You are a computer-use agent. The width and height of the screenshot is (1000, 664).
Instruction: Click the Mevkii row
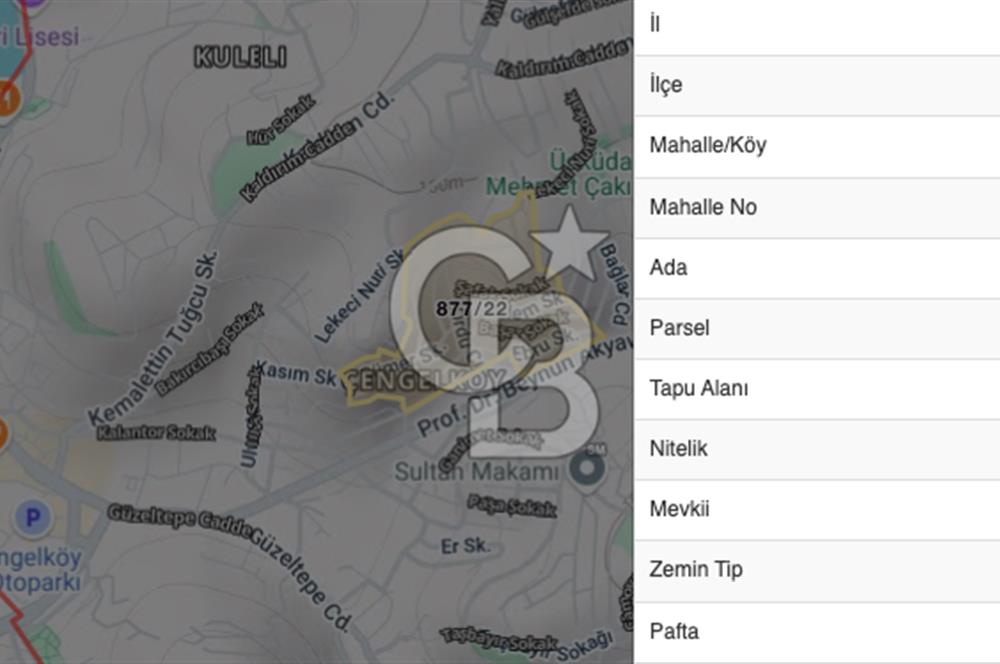pyautogui.click(x=816, y=510)
